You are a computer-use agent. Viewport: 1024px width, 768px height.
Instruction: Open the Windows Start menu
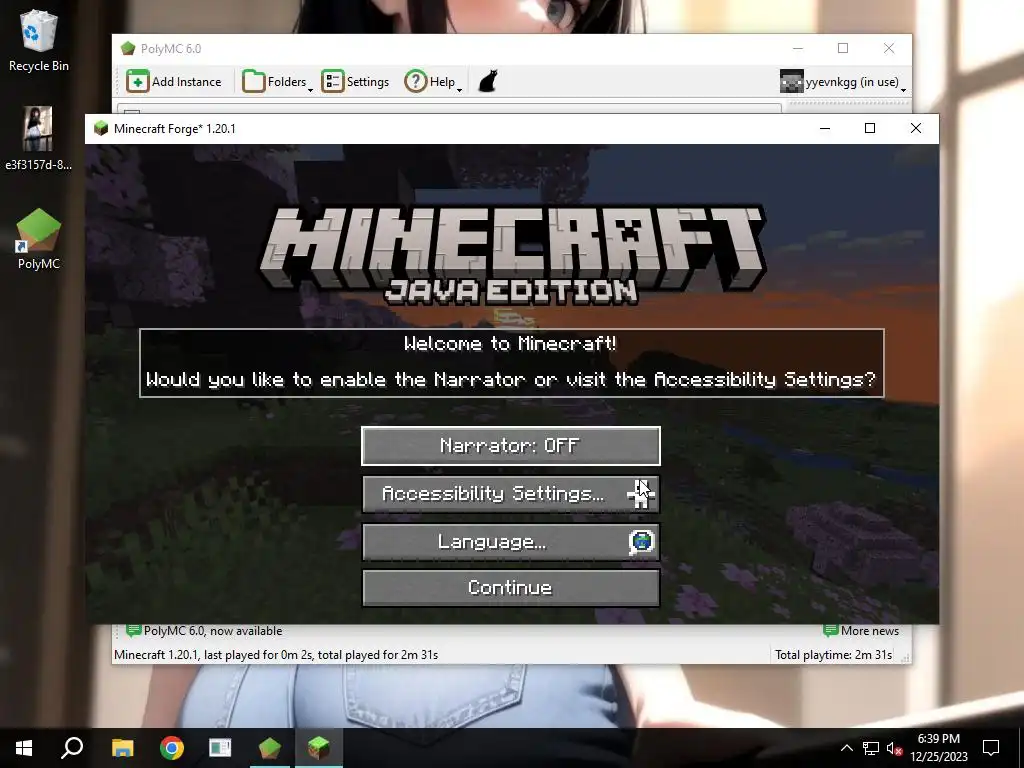tap(24, 748)
